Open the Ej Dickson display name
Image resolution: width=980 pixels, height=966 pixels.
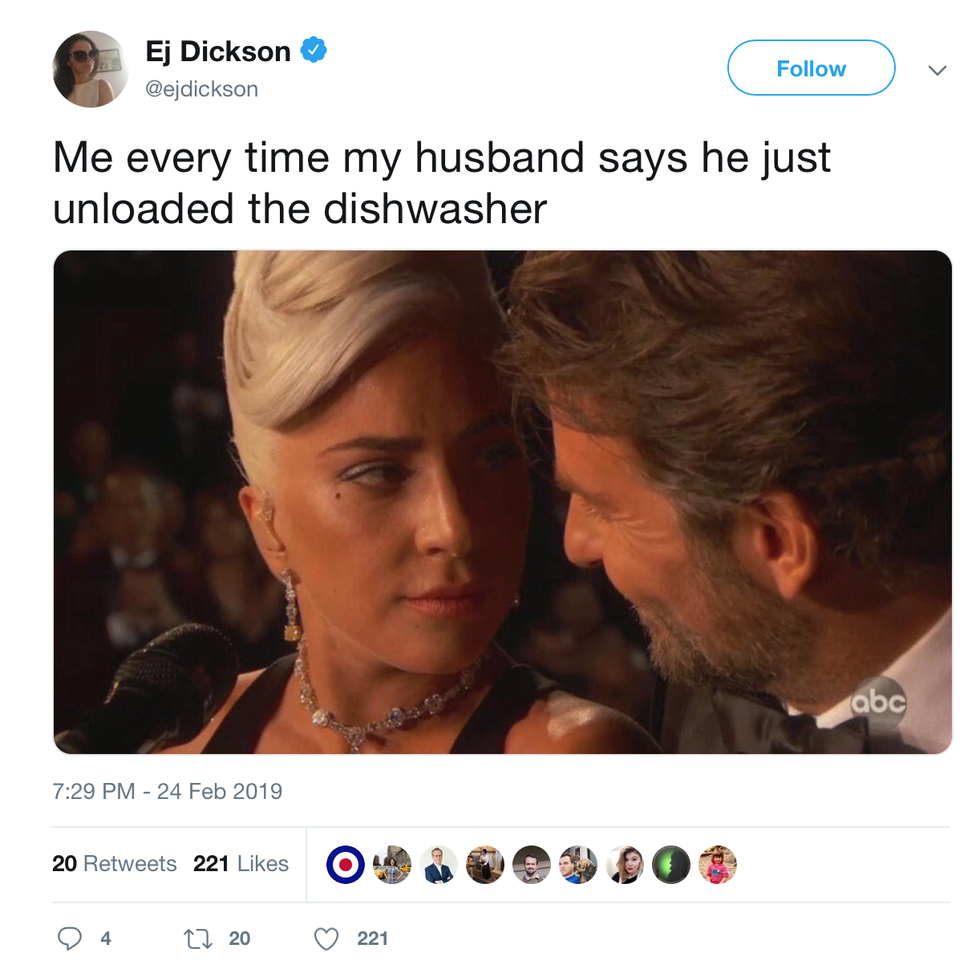pos(218,51)
